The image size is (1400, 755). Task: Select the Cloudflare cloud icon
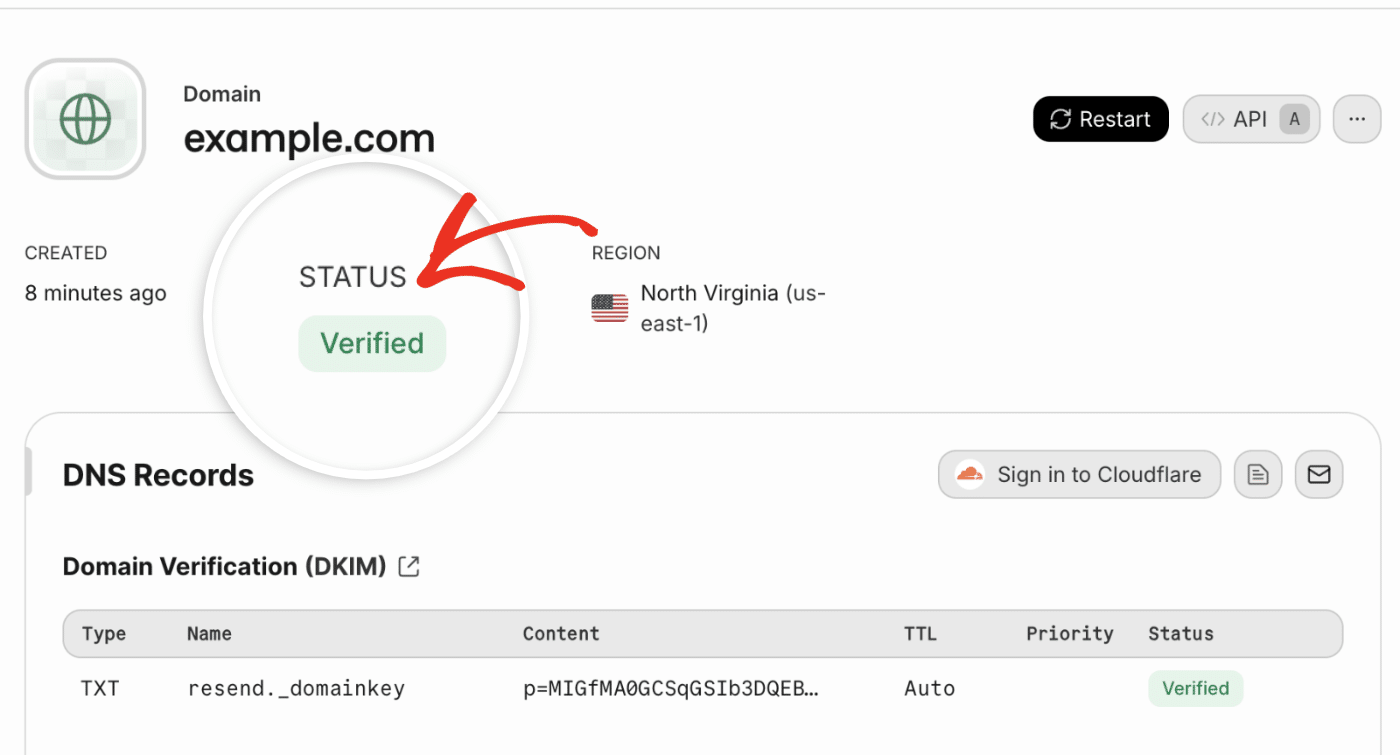[968, 474]
